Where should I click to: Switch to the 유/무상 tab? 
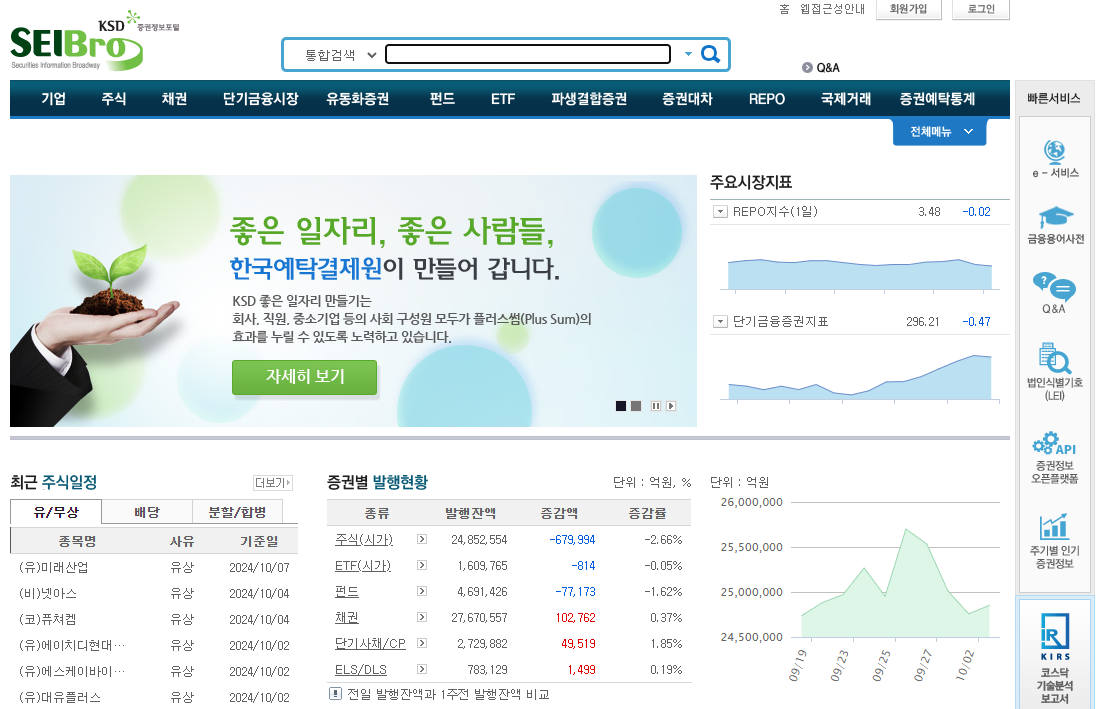tap(56, 512)
